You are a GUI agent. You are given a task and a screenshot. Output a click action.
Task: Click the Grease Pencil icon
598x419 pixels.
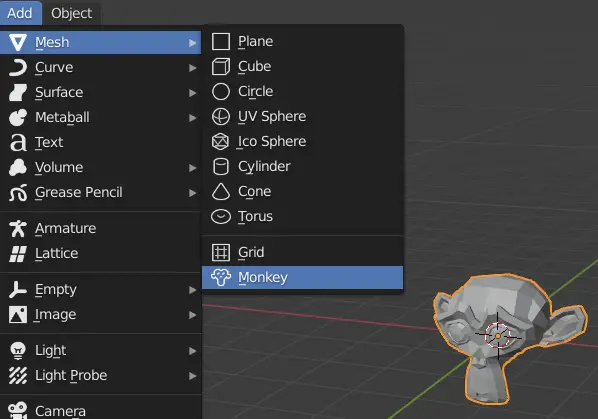(18, 193)
